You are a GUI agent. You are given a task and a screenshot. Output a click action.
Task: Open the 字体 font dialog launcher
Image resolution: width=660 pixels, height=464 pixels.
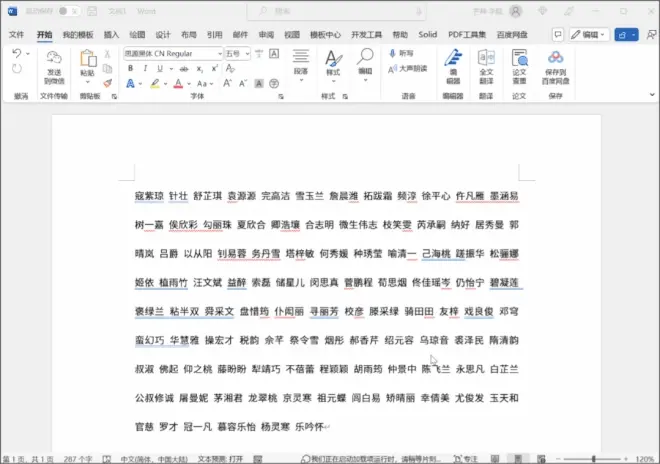coord(281,96)
